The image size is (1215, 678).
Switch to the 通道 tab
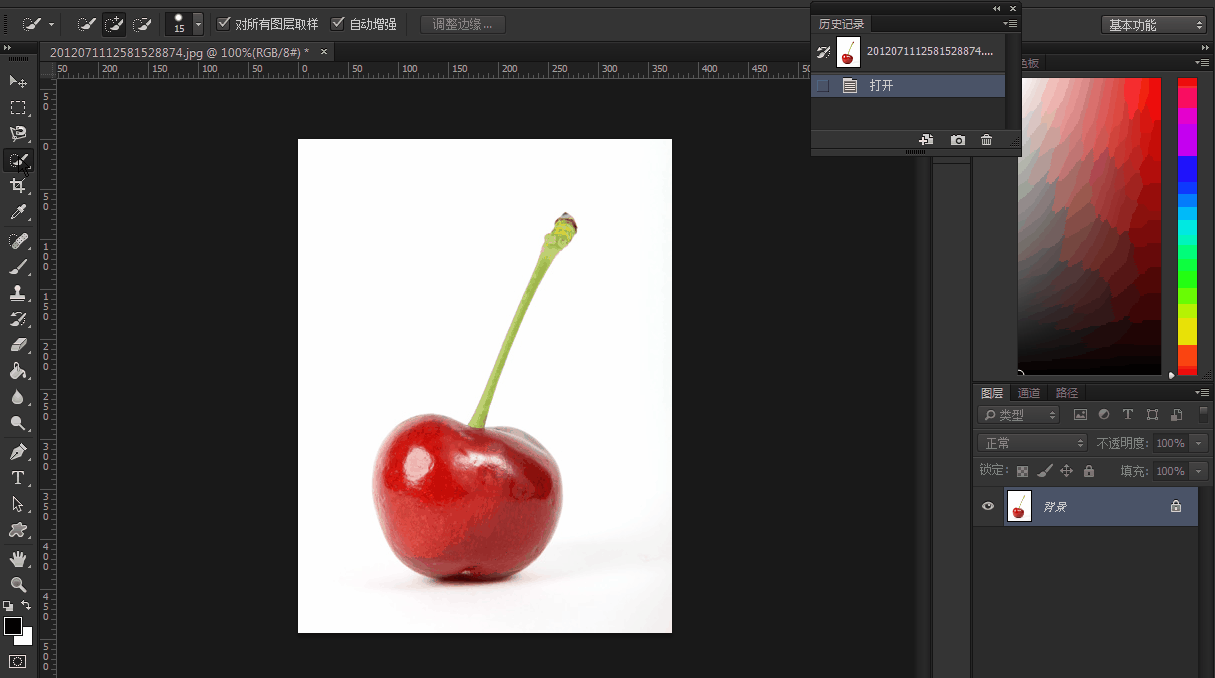[x=1029, y=393]
